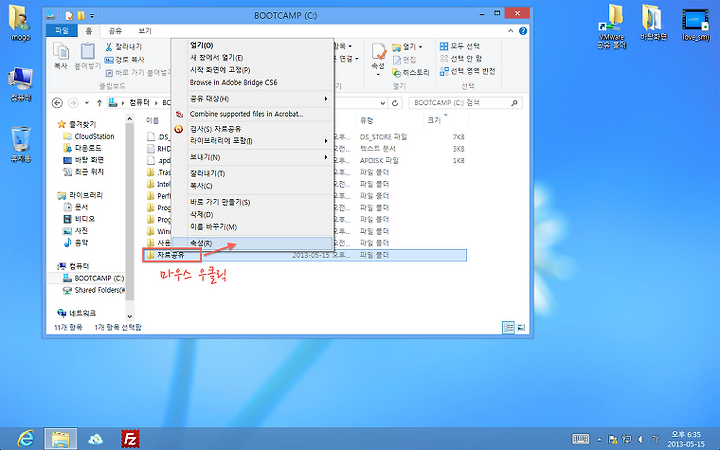Choose 이름 바꾸기(M) in context menu
The width and height of the screenshot is (720, 450).
tap(253, 227)
